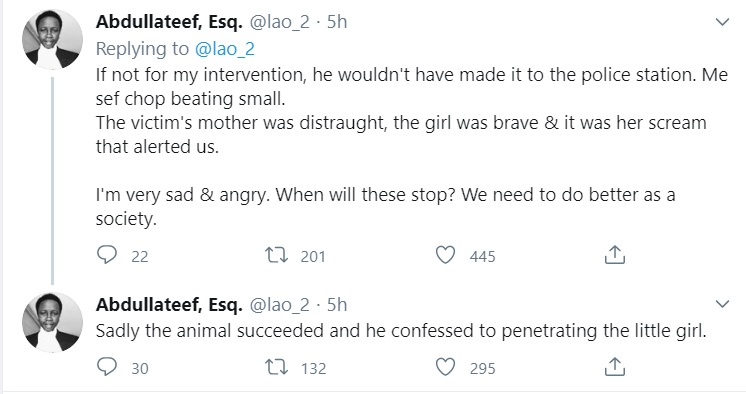Screen dimensions: 746x394
Task: Open the second tweet's 5h timestamp
Action: 337,305
